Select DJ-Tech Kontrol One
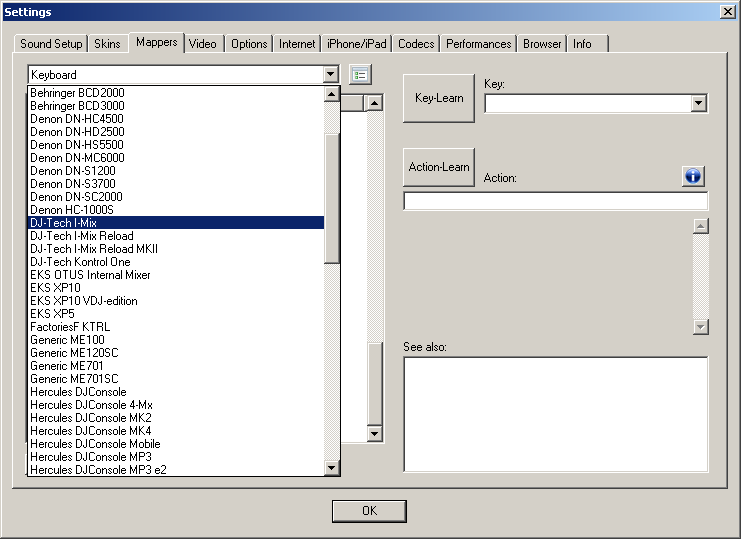Screen dimensions: 741x539 coord(176,262)
